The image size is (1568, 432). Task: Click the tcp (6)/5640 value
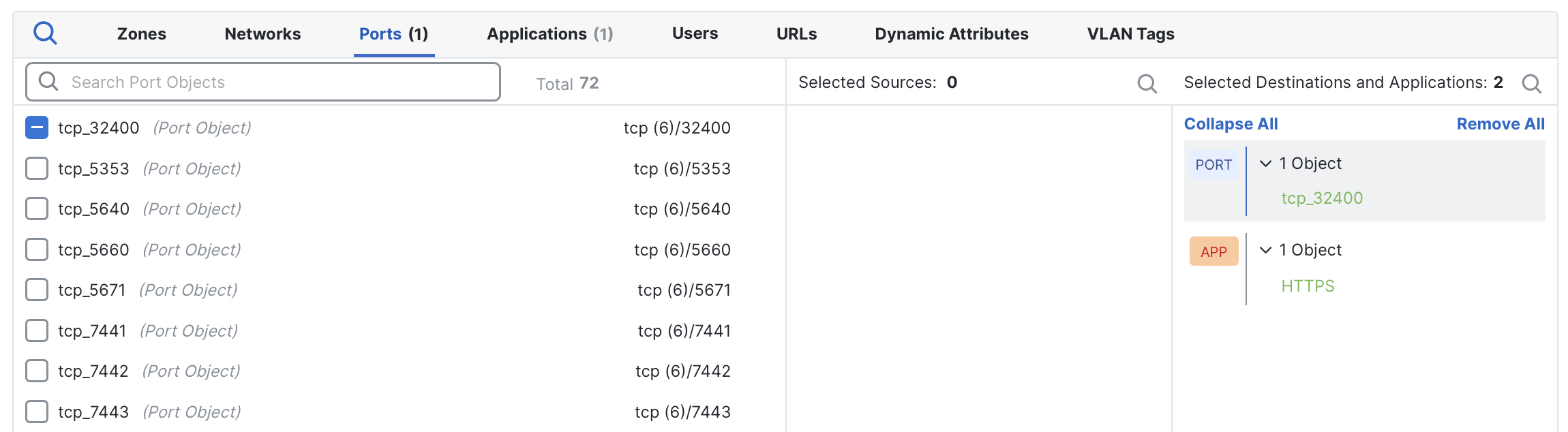[682, 209]
